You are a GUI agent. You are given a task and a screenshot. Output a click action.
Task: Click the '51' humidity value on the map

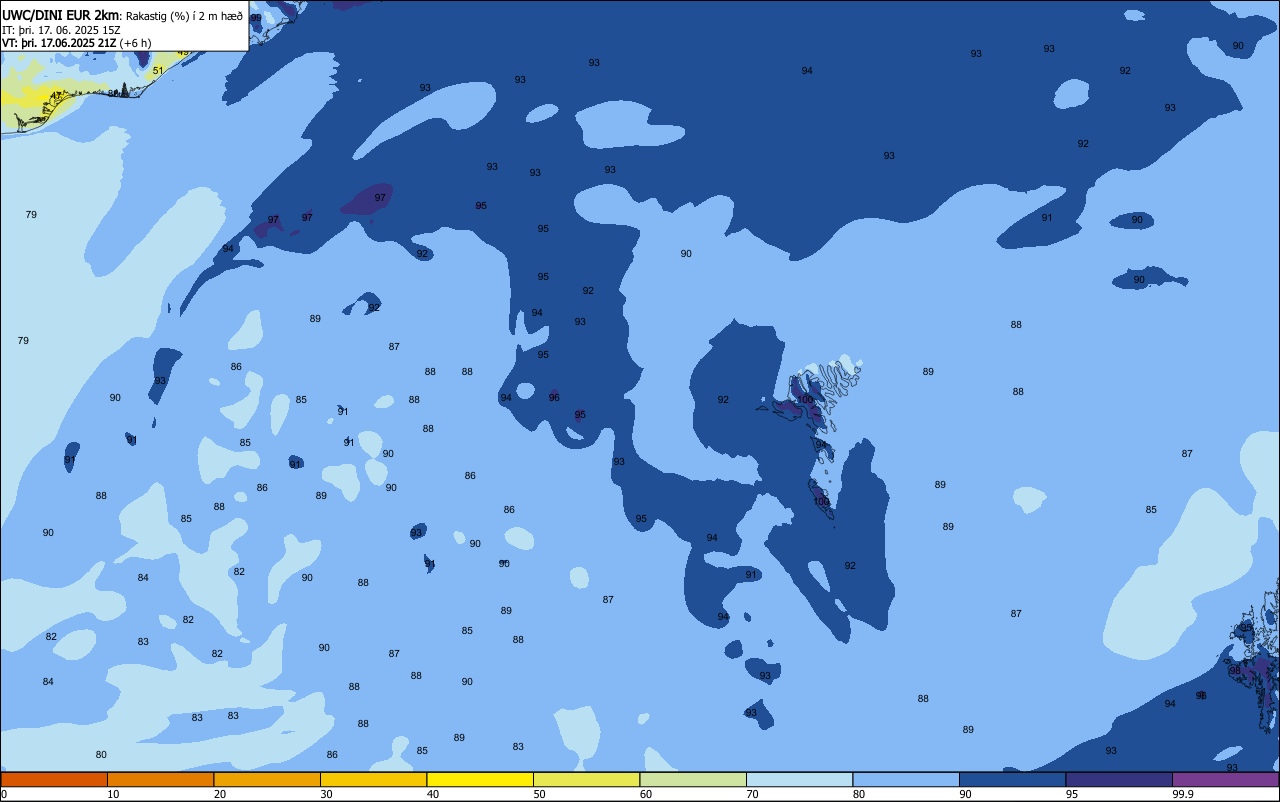point(158,71)
